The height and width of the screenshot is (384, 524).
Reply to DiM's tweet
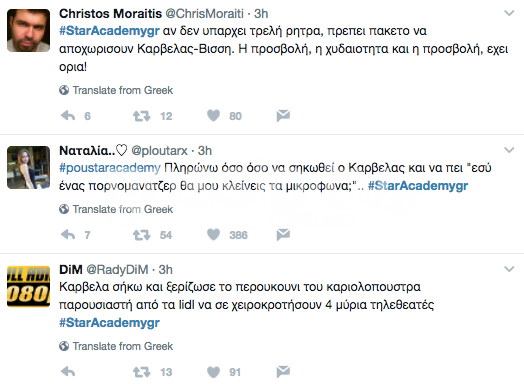(68, 372)
